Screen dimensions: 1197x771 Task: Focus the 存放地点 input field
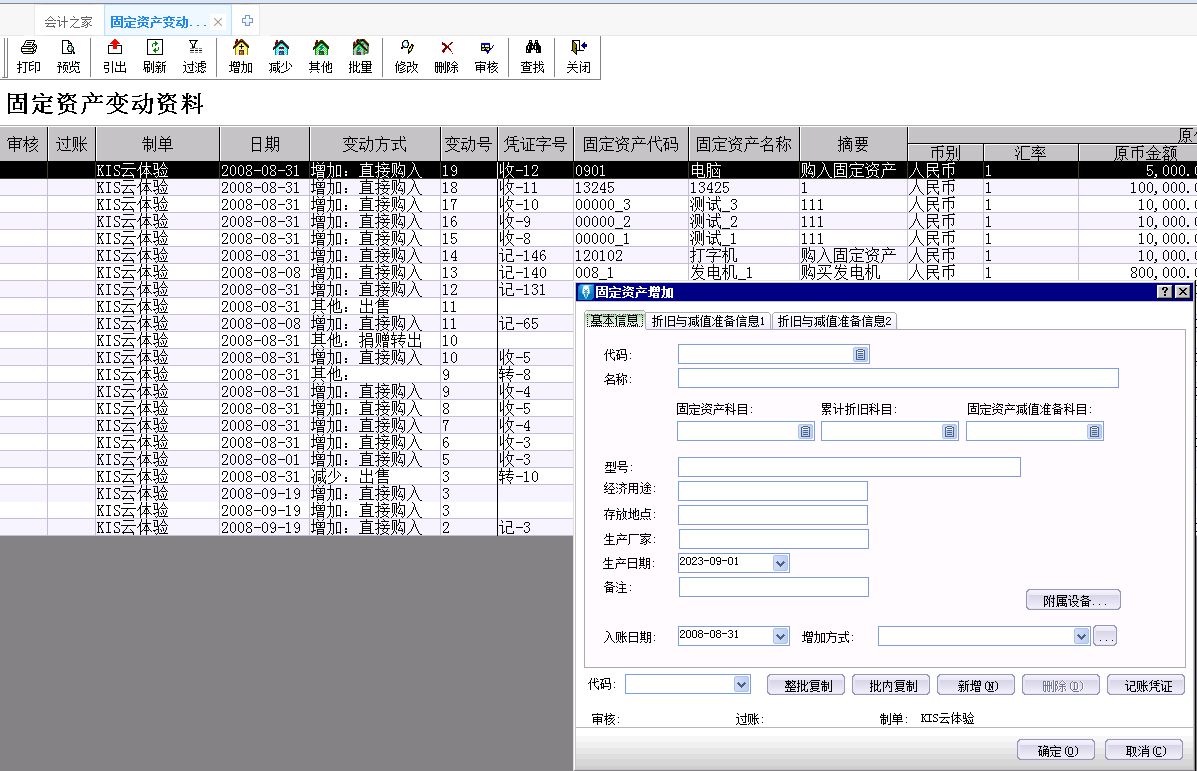tap(773, 515)
